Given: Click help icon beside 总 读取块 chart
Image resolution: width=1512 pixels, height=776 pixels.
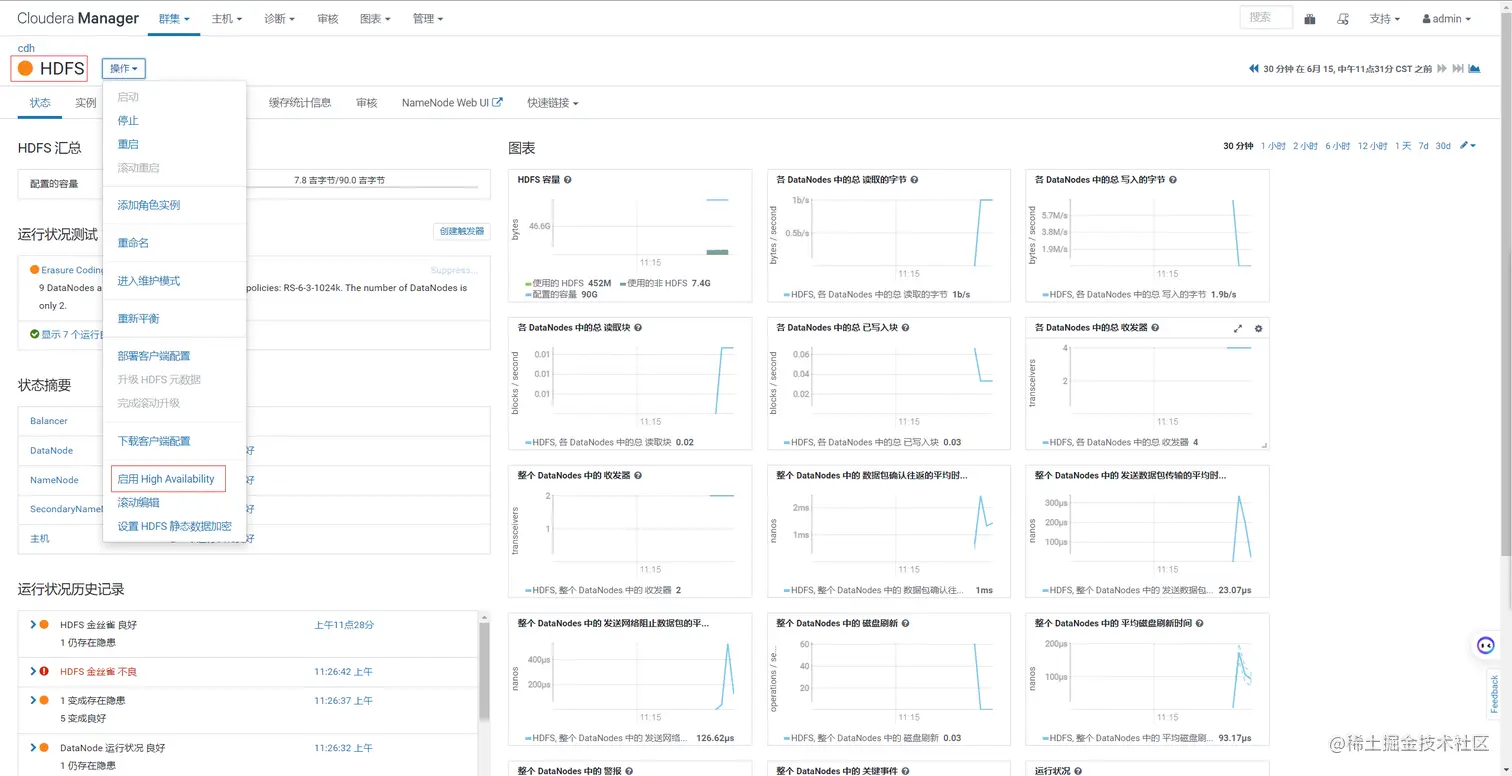Looking at the screenshot, I should [x=638, y=328].
